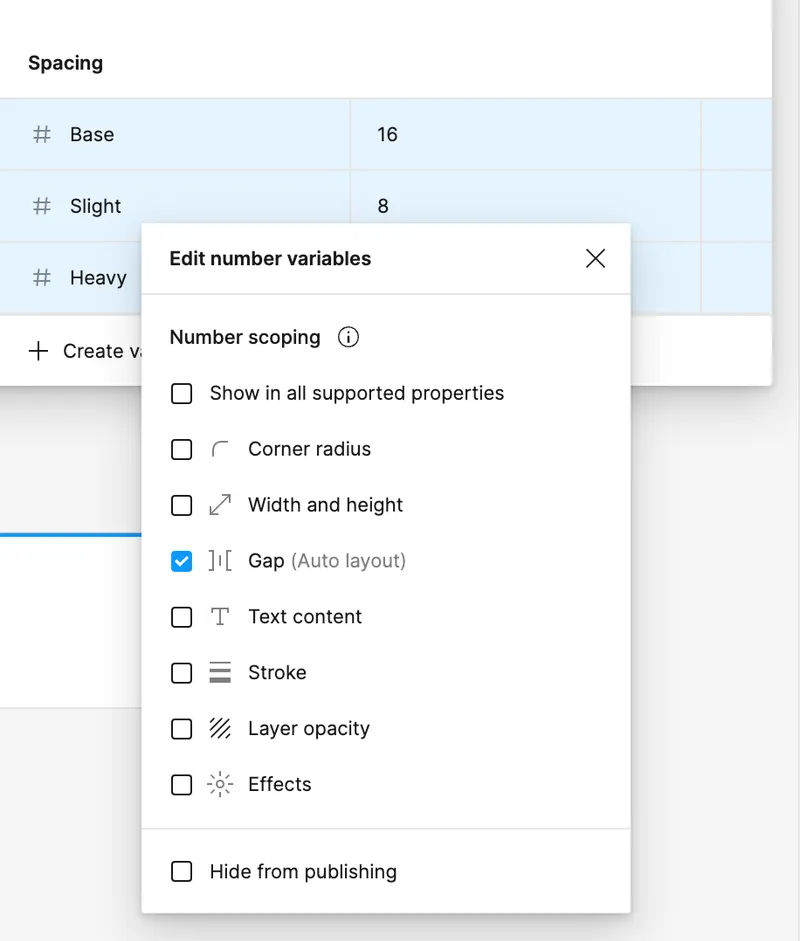Click the Effects sun icon
The height and width of the screenshot is (941, 800).
pyautogui.click(x=220, y=784)
